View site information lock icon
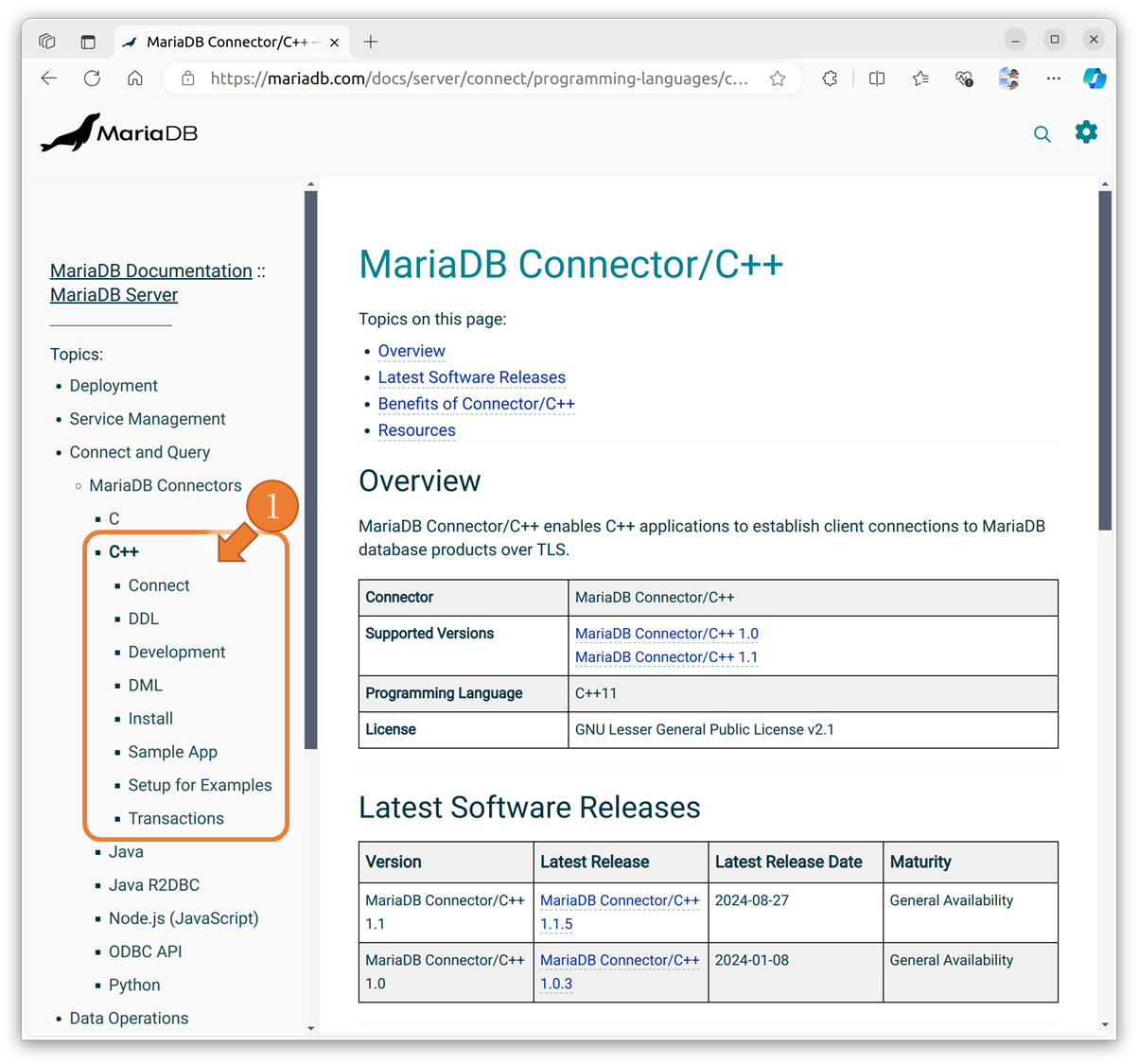Viewport: 1138px width, 1064px height. [188, 78]
